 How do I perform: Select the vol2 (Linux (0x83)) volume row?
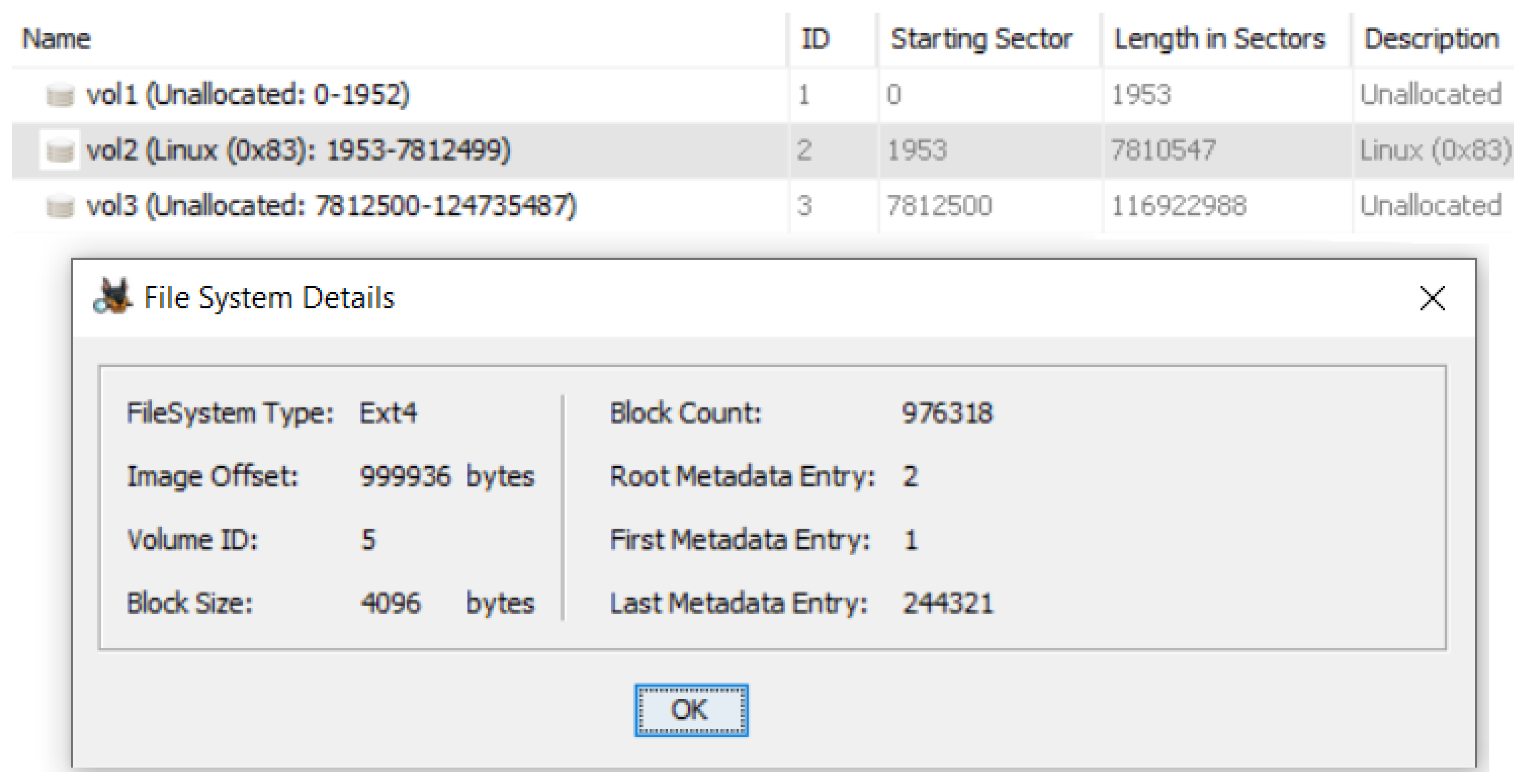coord(763,151)
